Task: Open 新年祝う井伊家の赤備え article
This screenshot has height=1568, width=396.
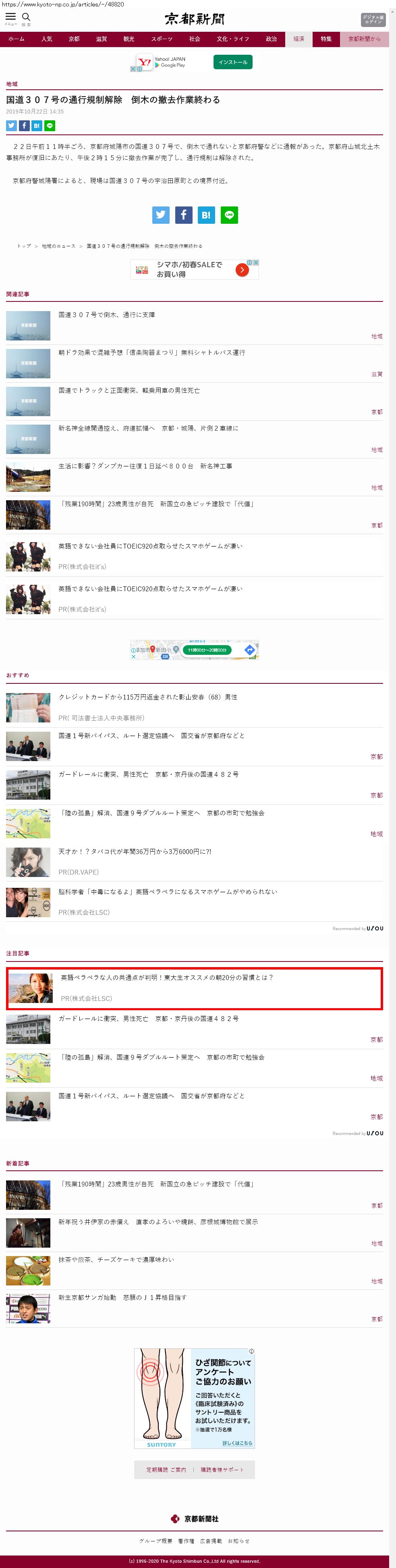Action: point(158,1221)
